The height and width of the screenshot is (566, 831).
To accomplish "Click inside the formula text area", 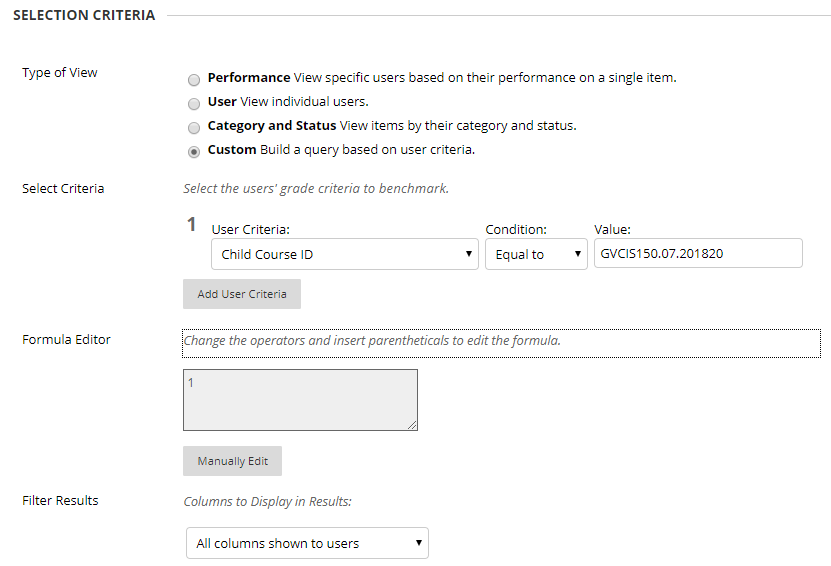I will pos(300,400).
